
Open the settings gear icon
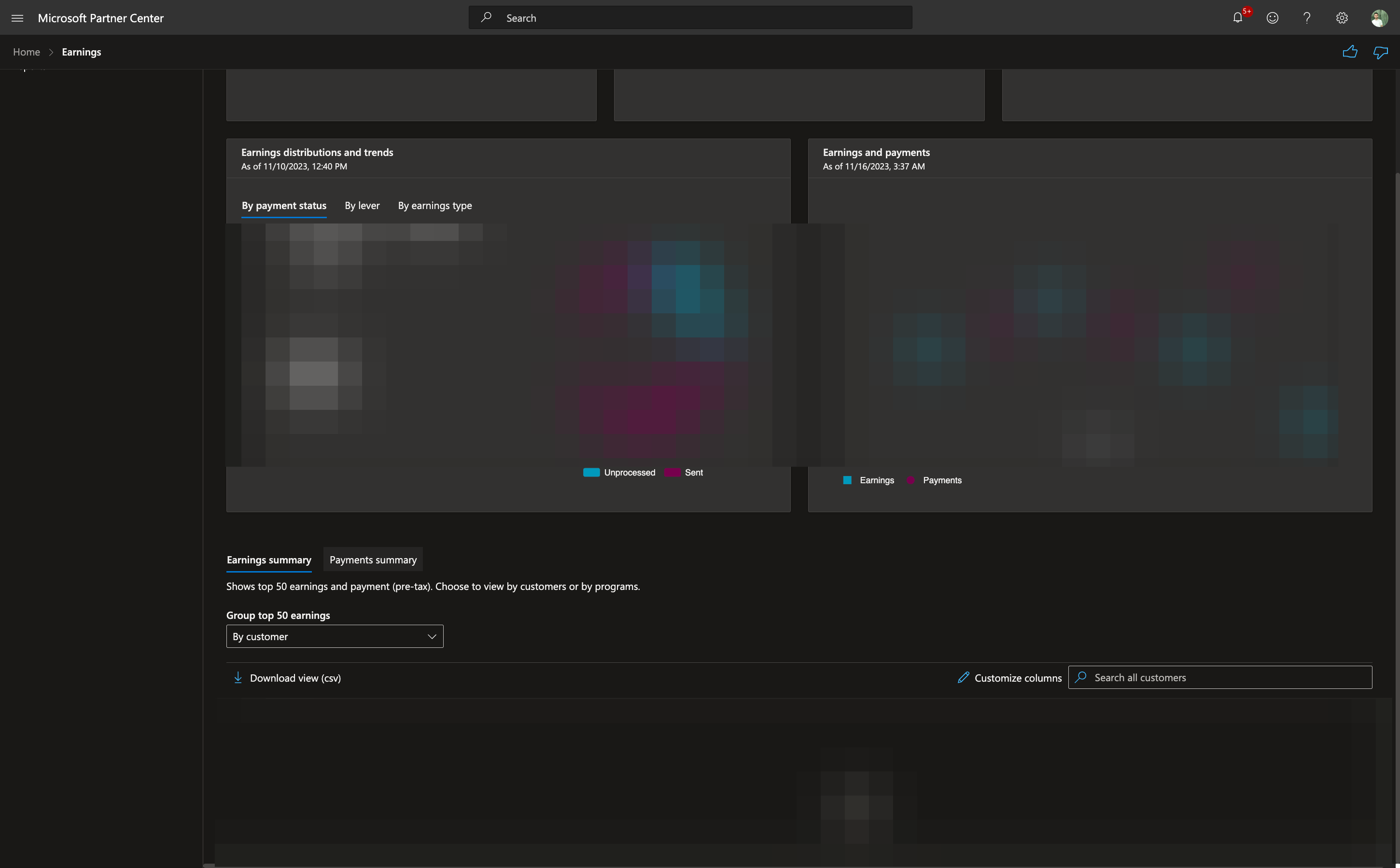tap(1342, 18)
